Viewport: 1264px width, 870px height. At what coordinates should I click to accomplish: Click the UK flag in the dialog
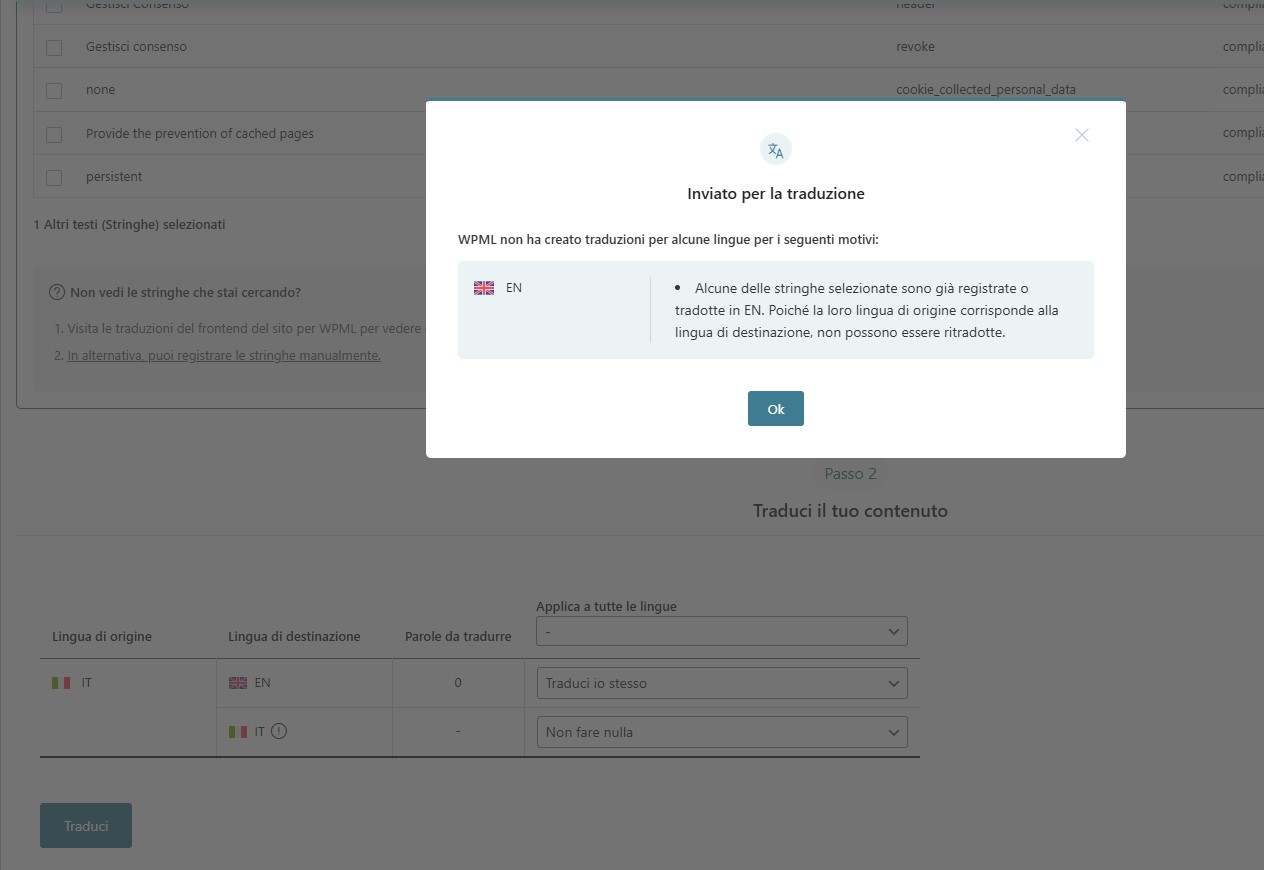tap(484, 288)
